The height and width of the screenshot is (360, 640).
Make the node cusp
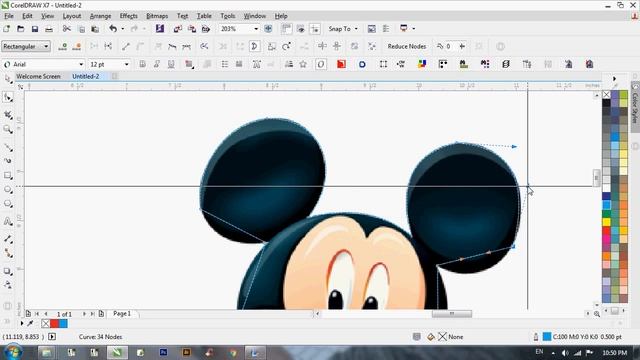pos(158,47)
